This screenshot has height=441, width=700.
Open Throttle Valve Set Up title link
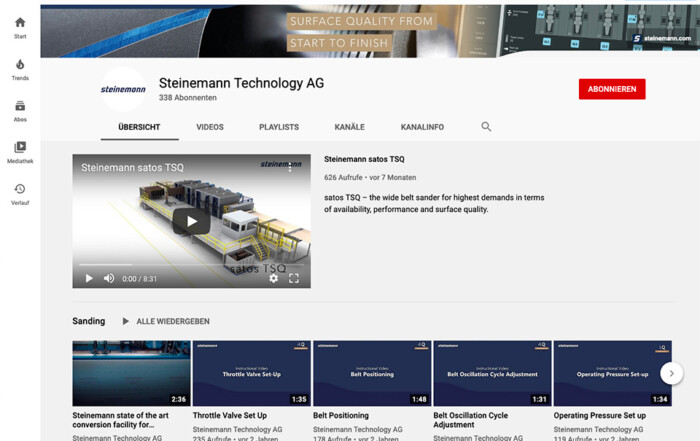click(x=230, y=416)
